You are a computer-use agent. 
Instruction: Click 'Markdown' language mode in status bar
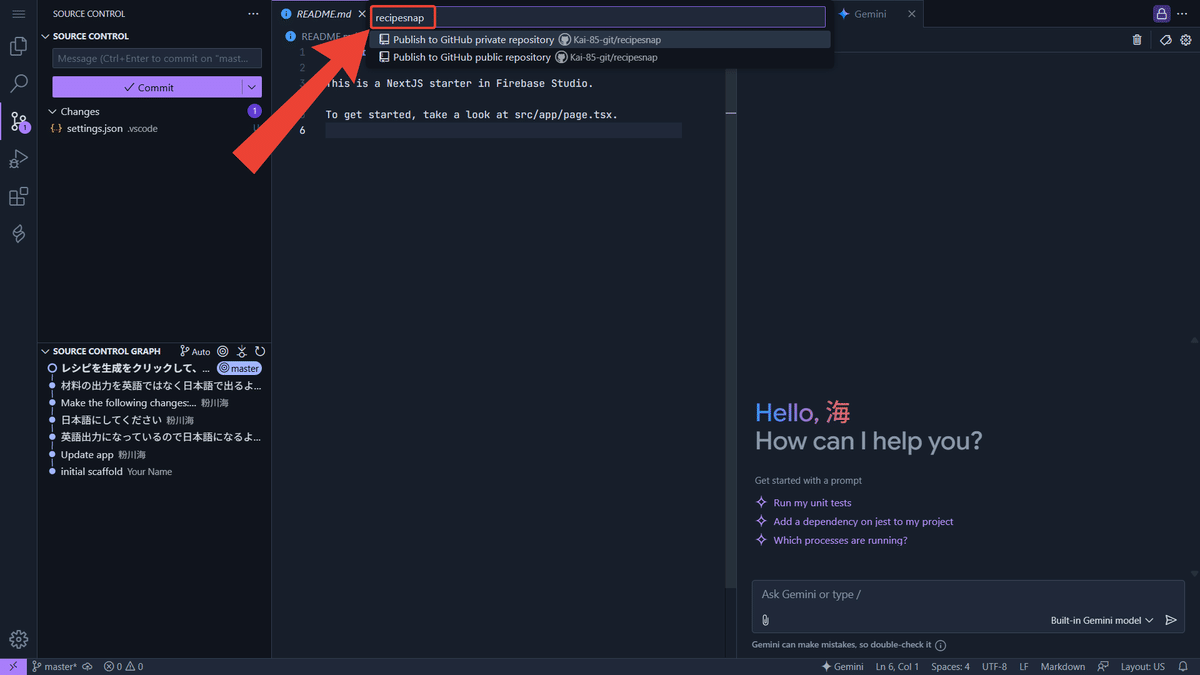pyautogui.click(x=1062, y=666)
